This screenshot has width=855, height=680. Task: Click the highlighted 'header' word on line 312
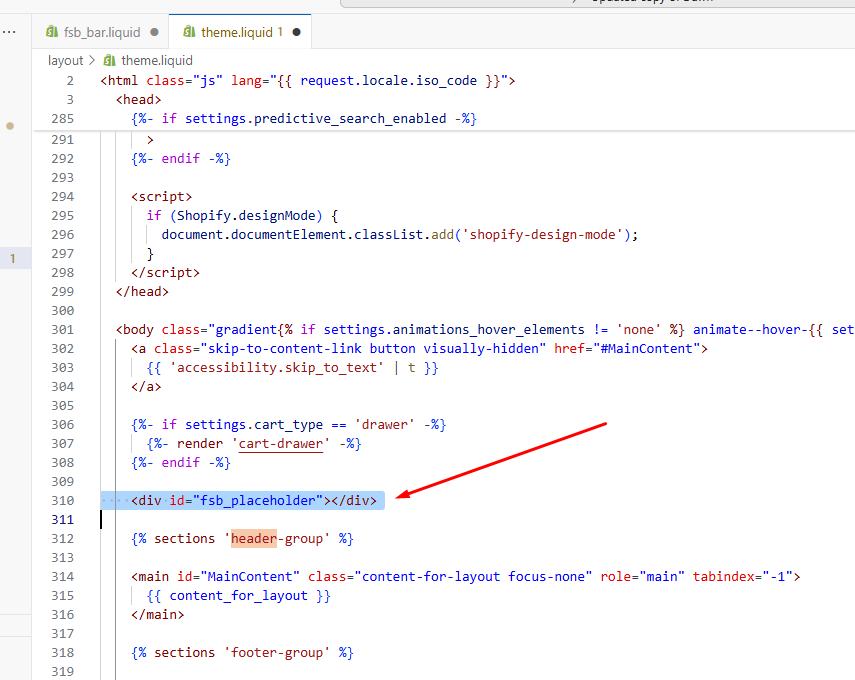254,538
